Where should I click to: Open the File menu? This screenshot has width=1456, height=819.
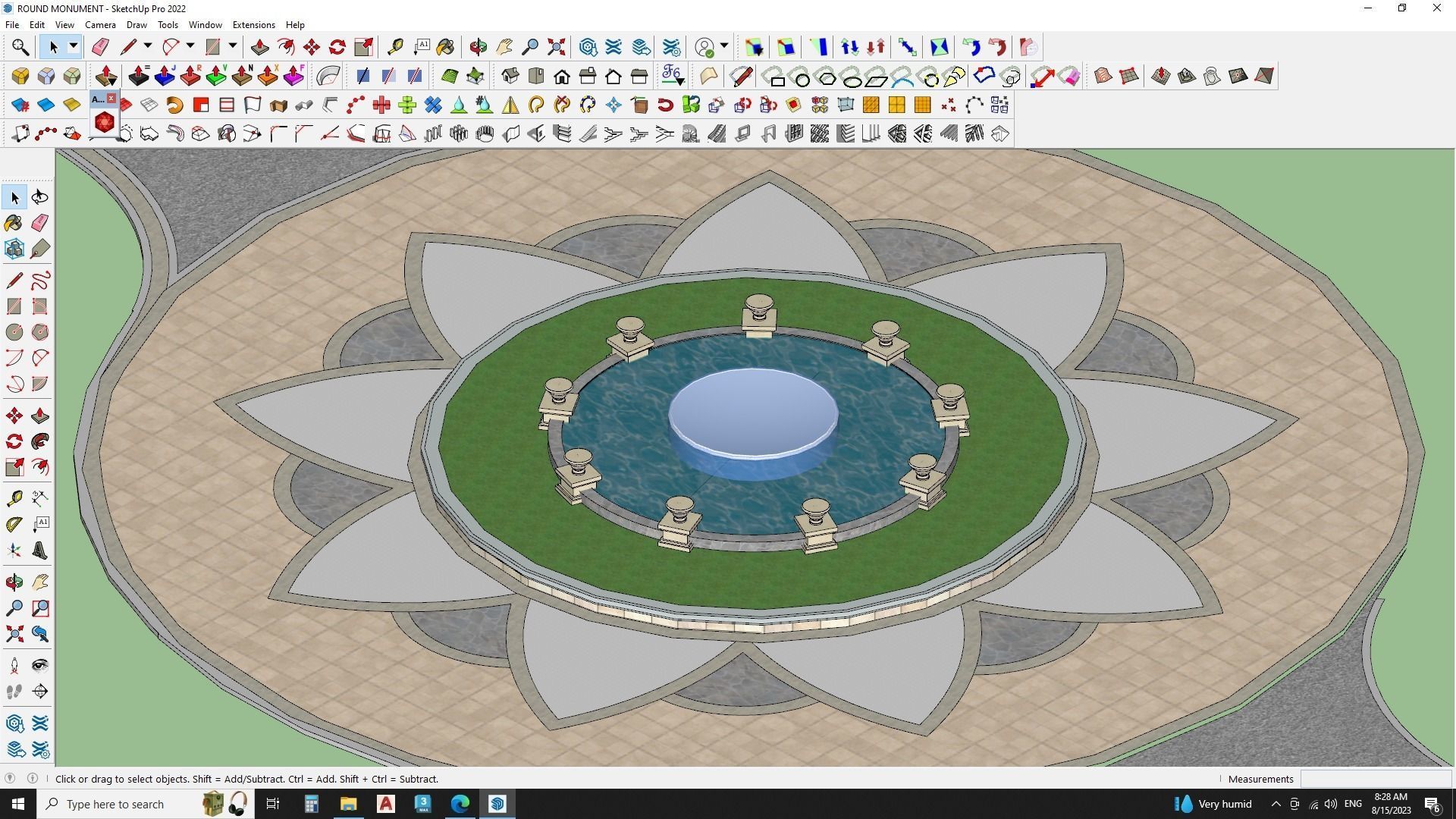12,24
